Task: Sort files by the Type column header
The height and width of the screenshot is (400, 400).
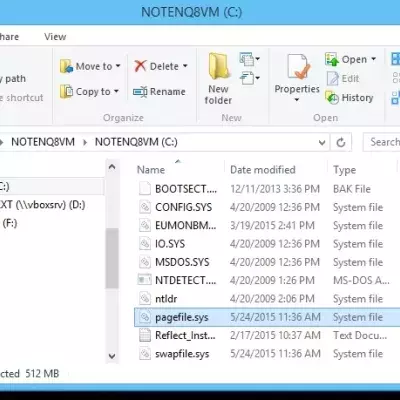Action: click(x=344, y=170)
